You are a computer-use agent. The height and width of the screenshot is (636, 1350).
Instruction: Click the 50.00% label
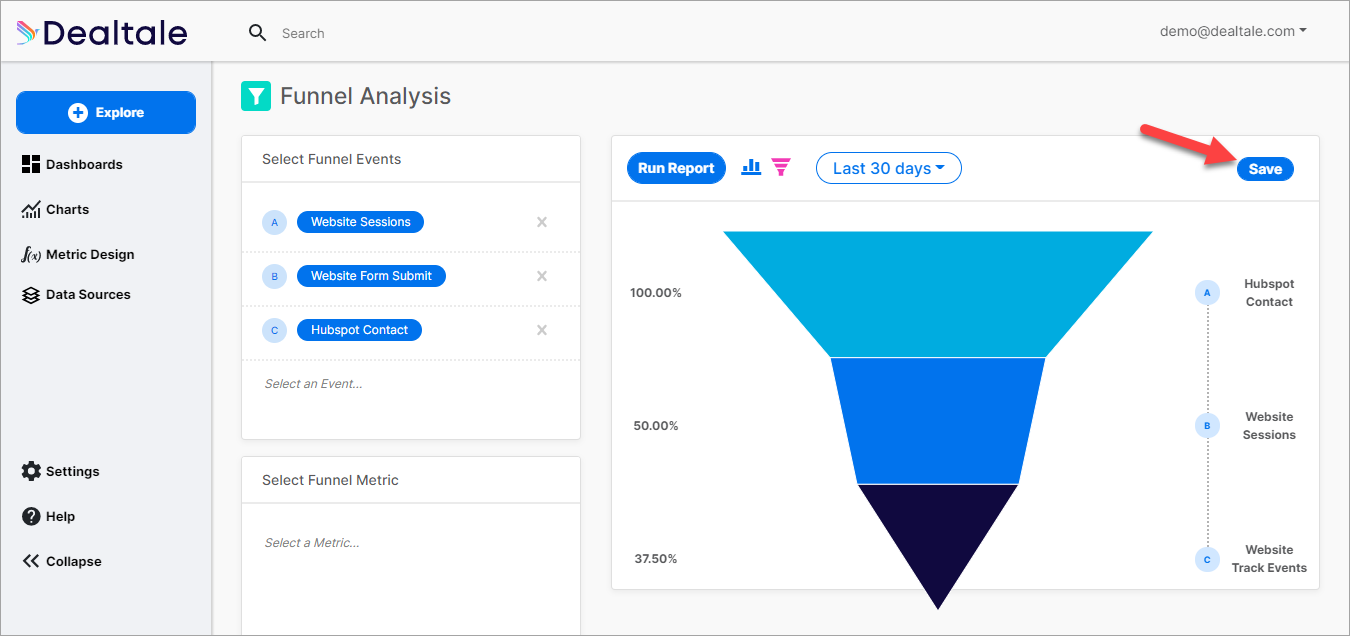pyautogui.click(x=656, y=426)
